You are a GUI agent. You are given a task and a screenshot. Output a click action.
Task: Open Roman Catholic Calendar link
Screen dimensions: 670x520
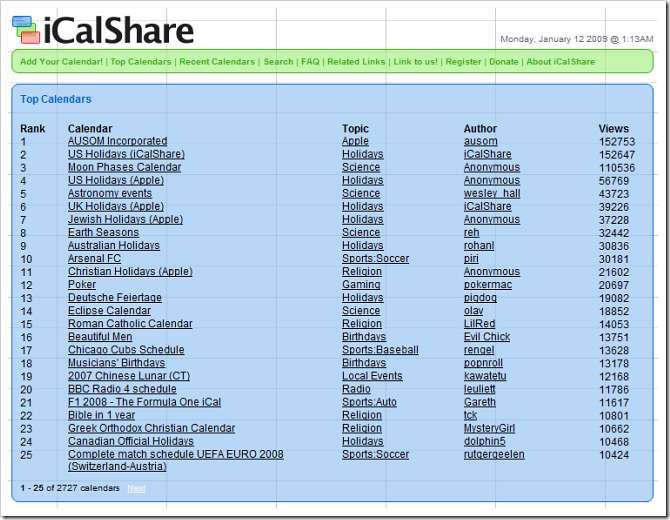pyautogui.click(x=130, y=323)
